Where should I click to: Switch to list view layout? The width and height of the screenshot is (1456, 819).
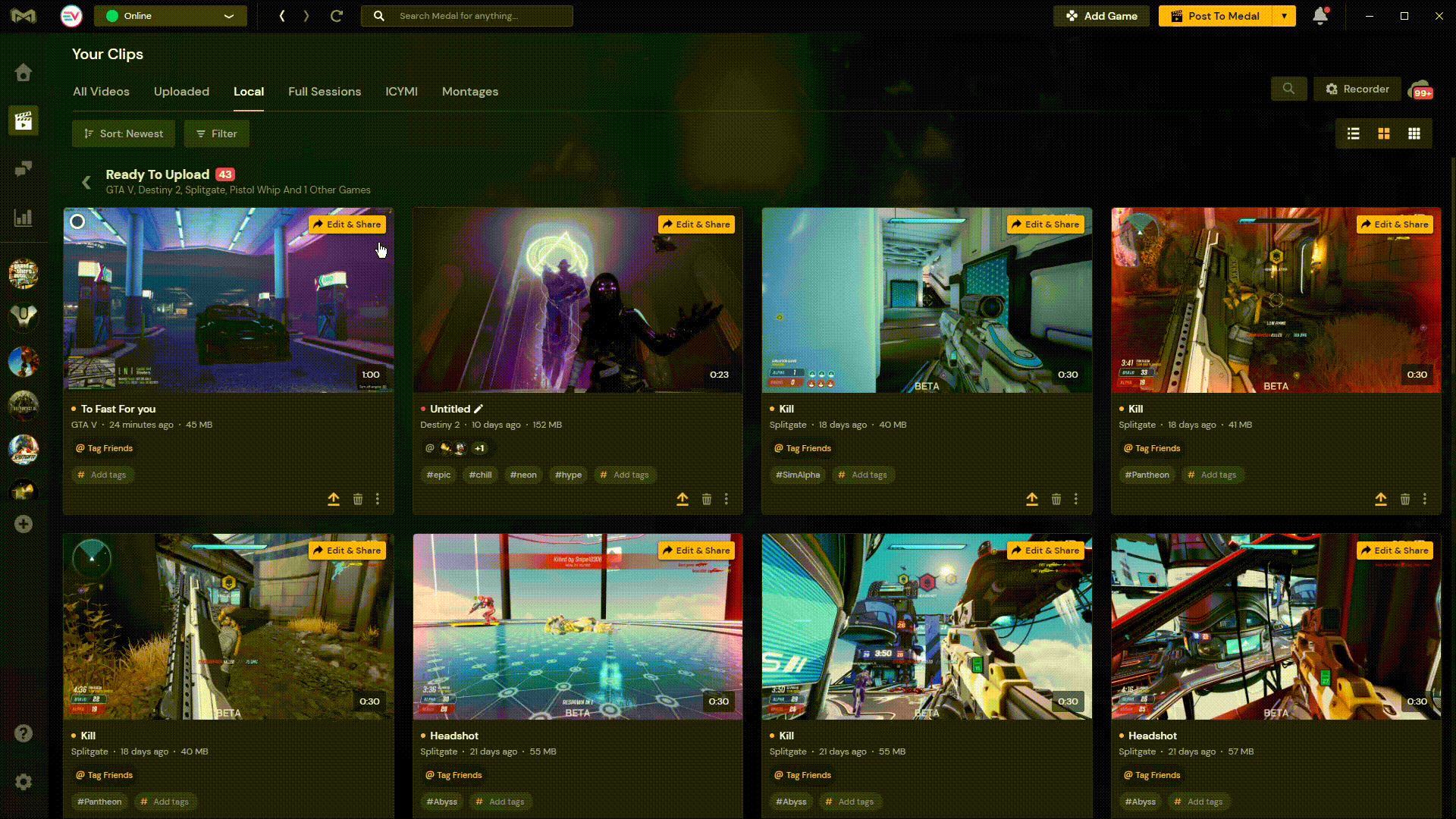(1353, 133)
